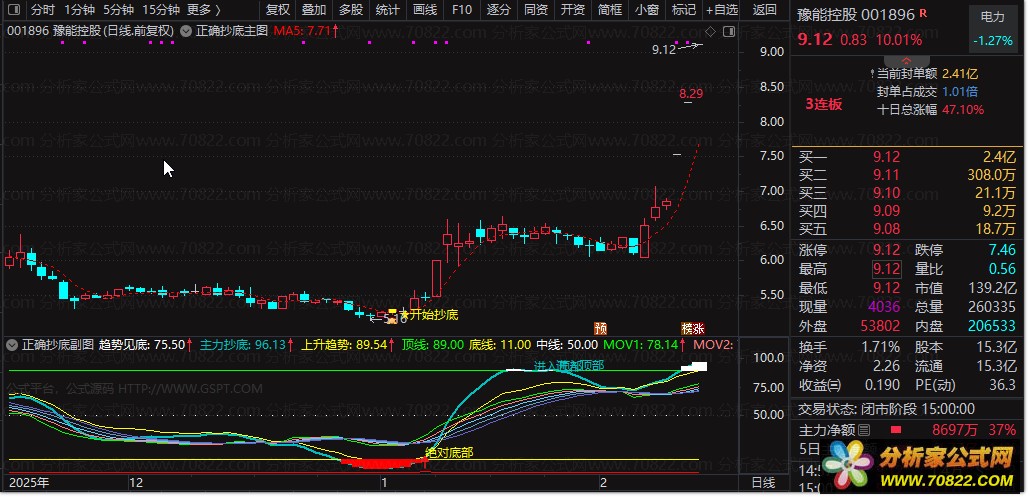Click the 叠加 overlay button
The width and height of the screenshot is (1030, 497).
314,10
